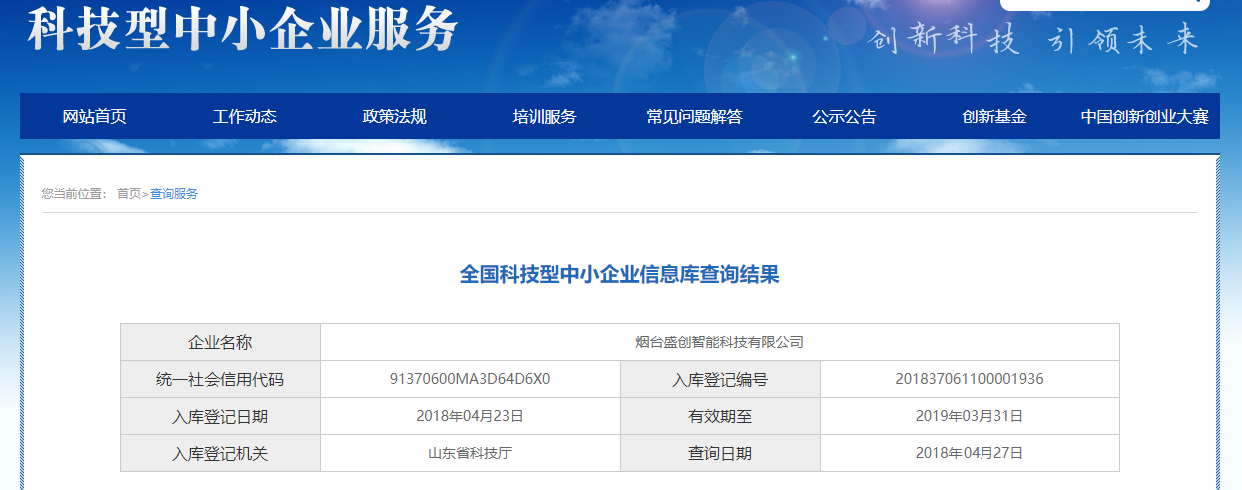This screenshot has height=490, width=1242.
Task: Open the 公示公告 page
Action: pyautogui.click(x=844, y=117)
